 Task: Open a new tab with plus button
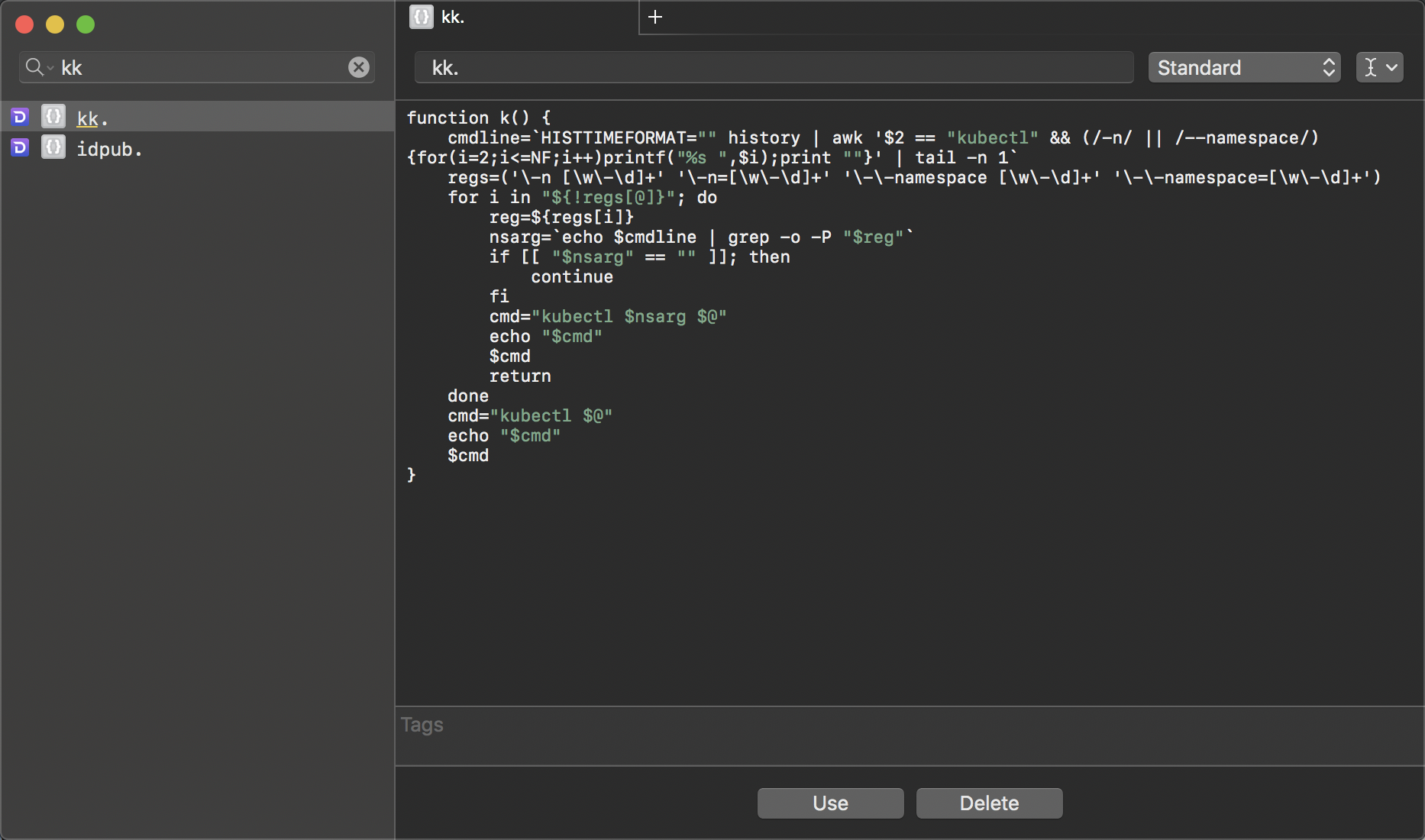coord(655,17)
